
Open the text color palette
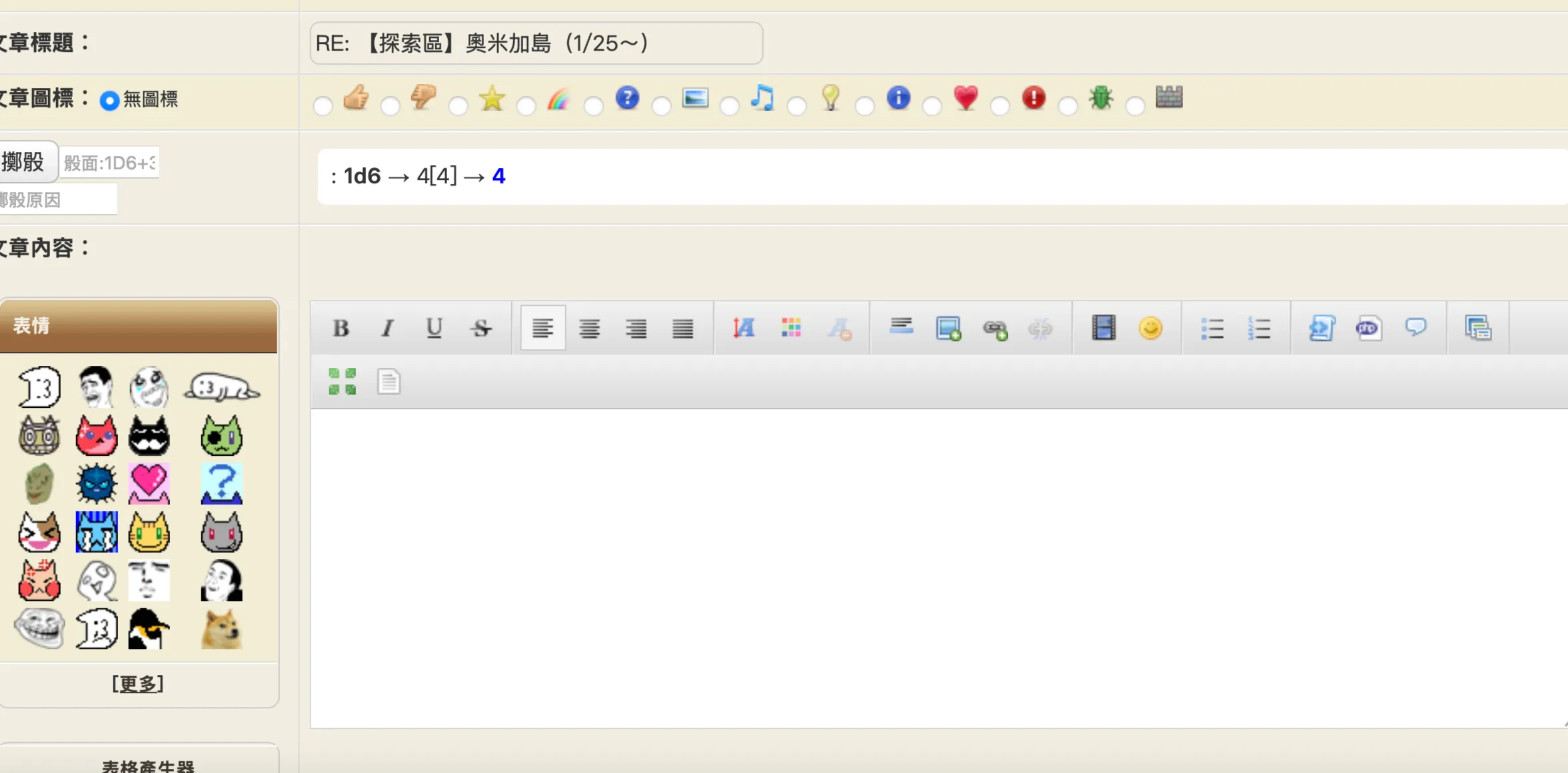(791, 328)
